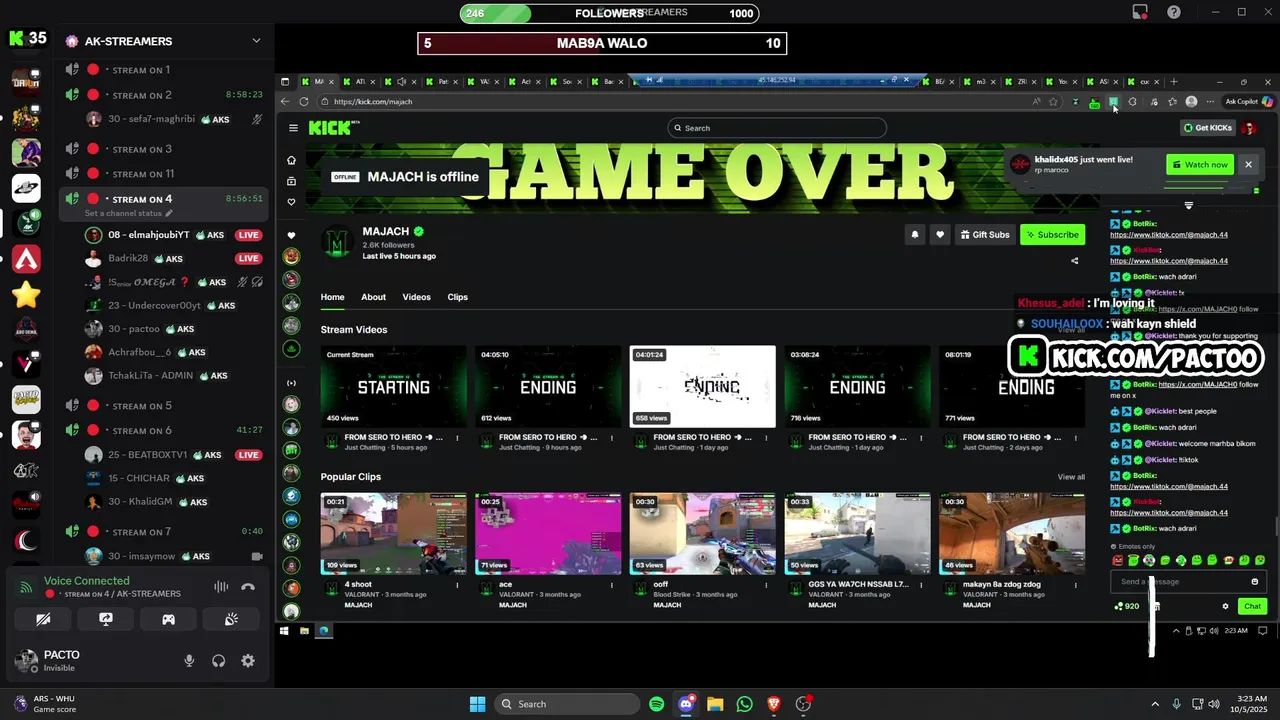Click the LIVE badge next to 25 - BEATBOXTV1
The image size is (1280, 720).
(248, 455)
